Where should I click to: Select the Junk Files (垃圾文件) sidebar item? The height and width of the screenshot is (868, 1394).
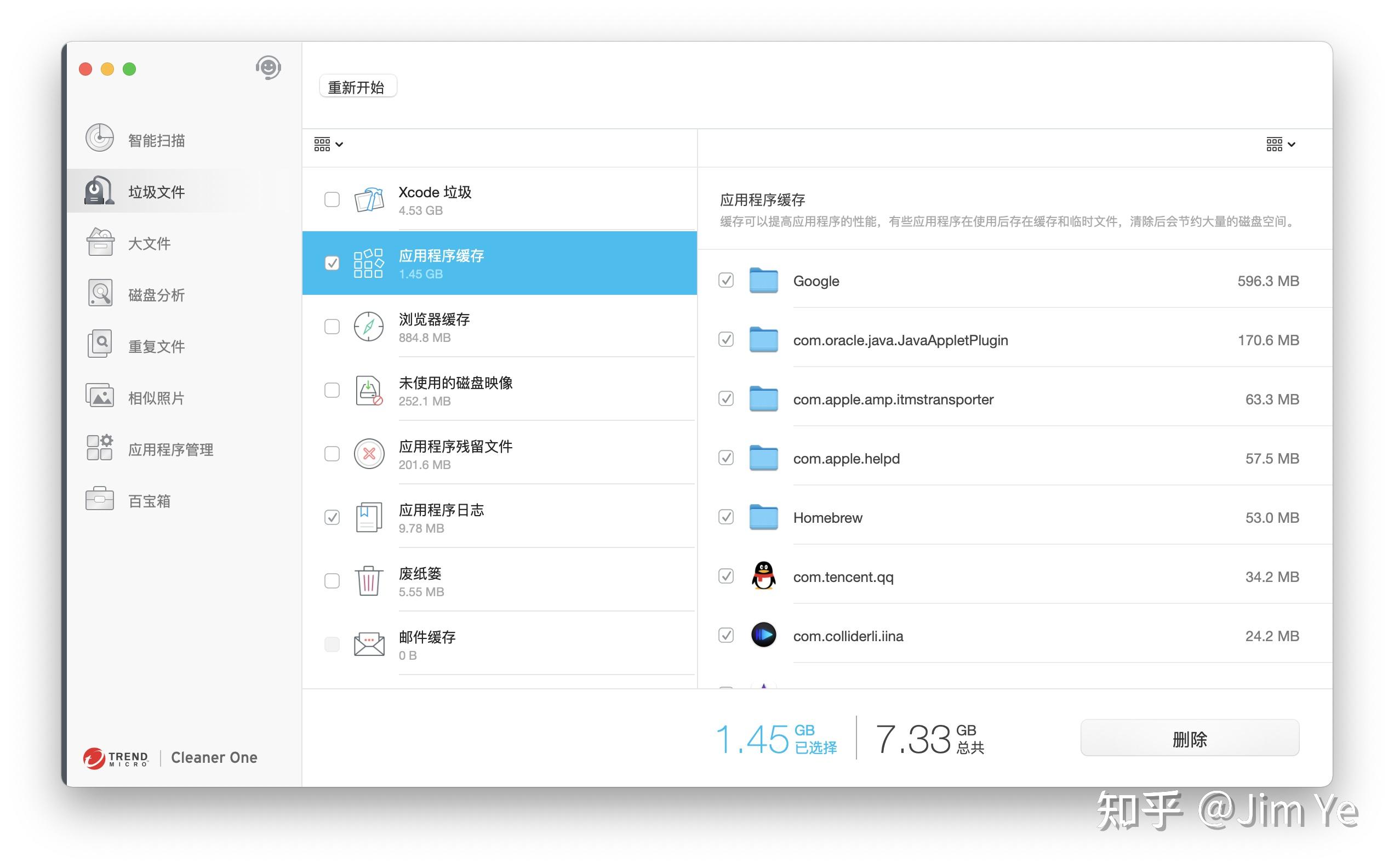point(156,192)
